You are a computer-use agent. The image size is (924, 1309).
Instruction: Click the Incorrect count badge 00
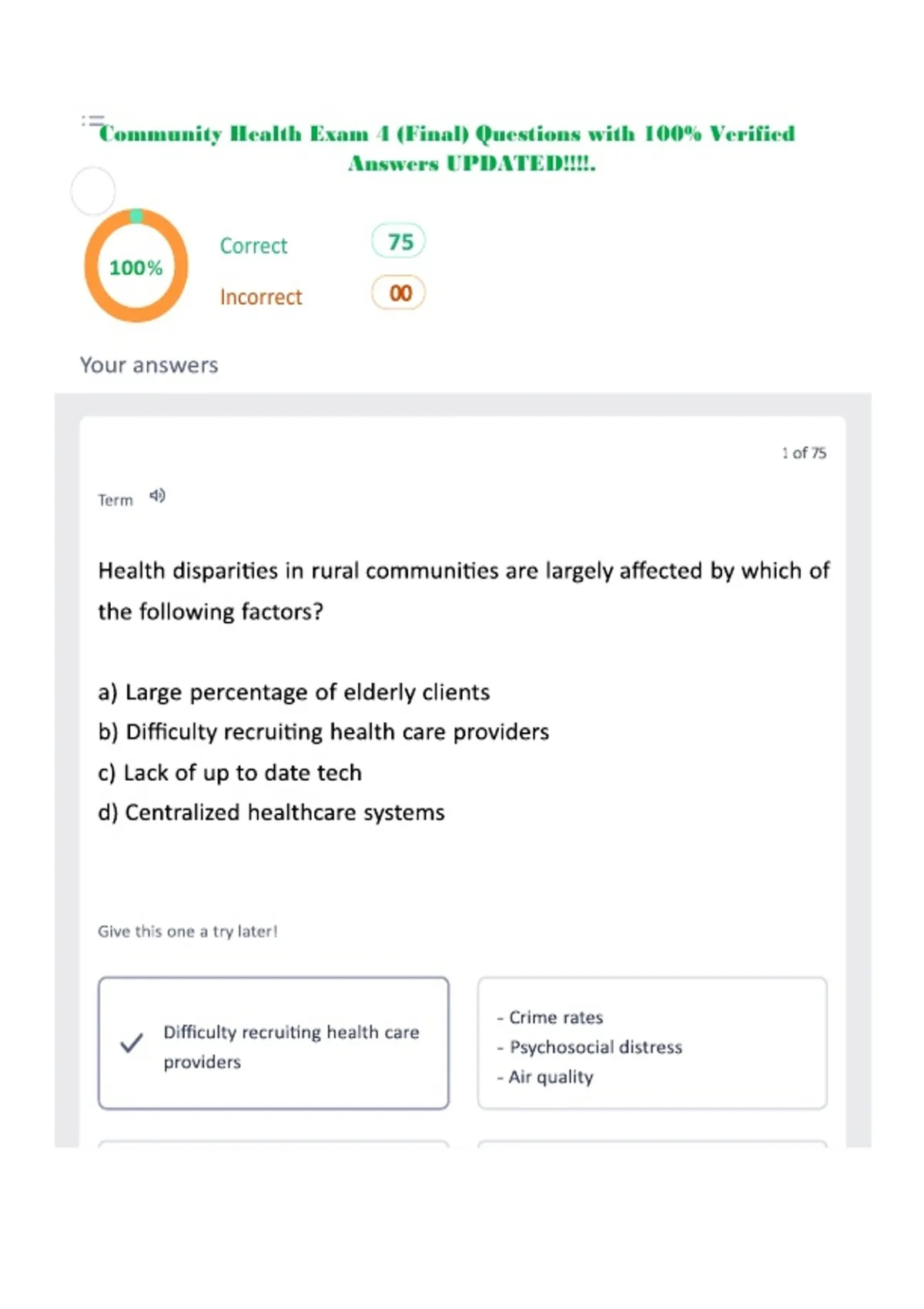[x=399, y=293]
